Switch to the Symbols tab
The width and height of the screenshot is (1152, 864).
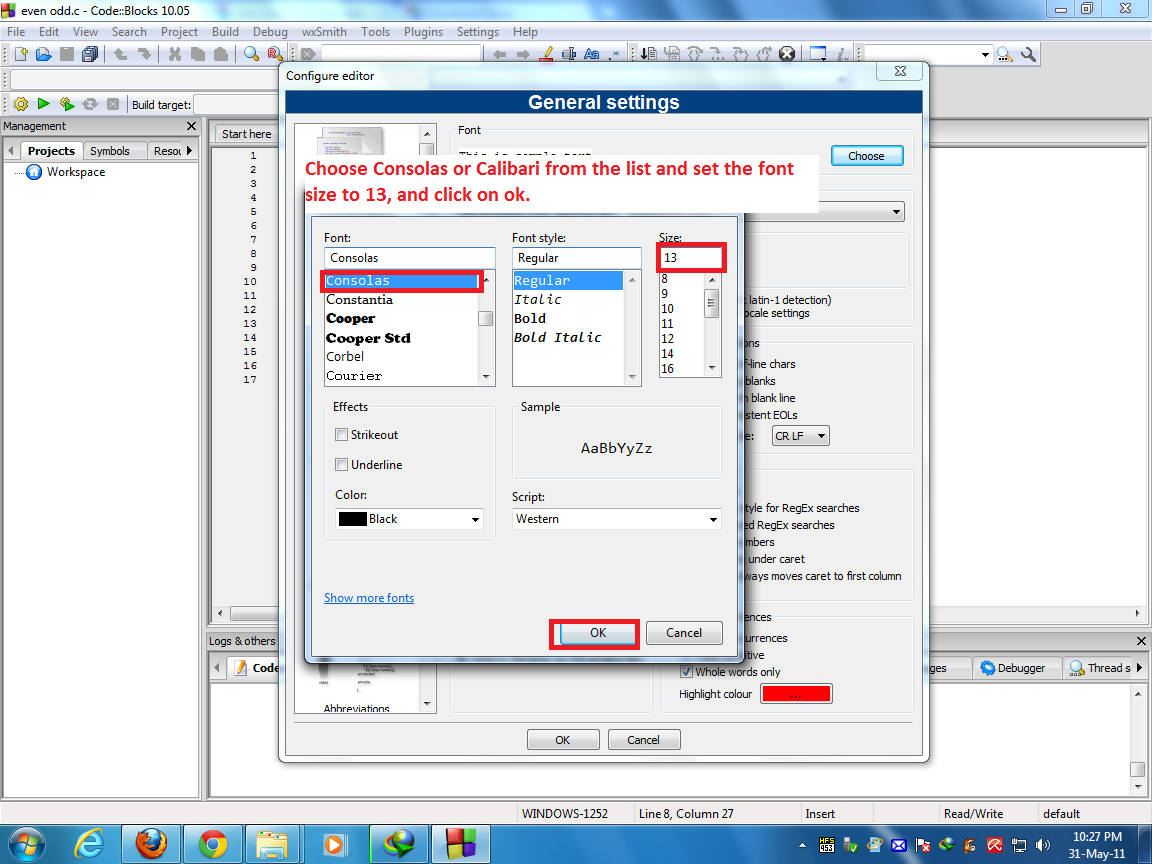click(x=109, y=151)
